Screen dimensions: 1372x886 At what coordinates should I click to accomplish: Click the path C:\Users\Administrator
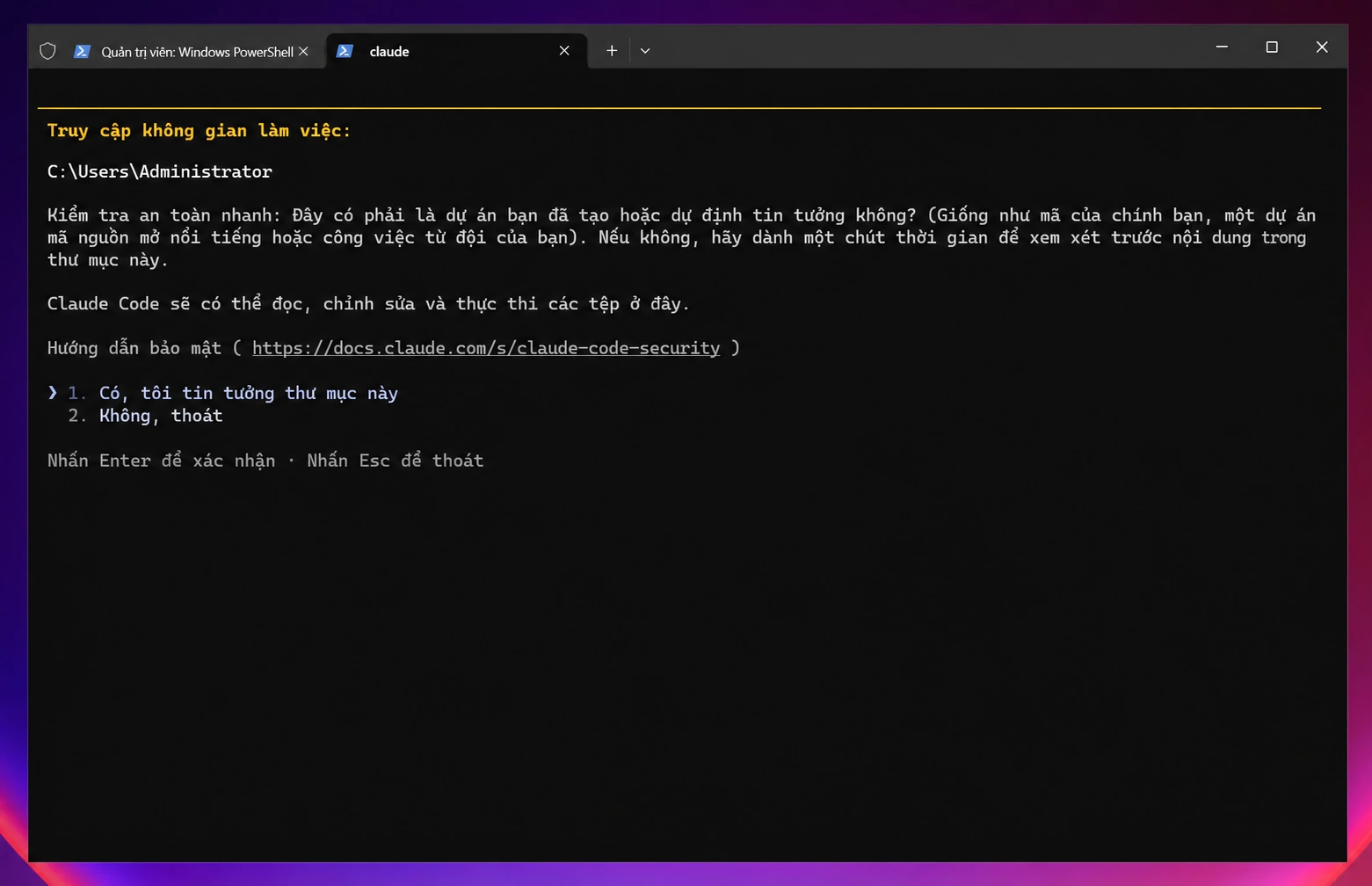click(160, 171)
